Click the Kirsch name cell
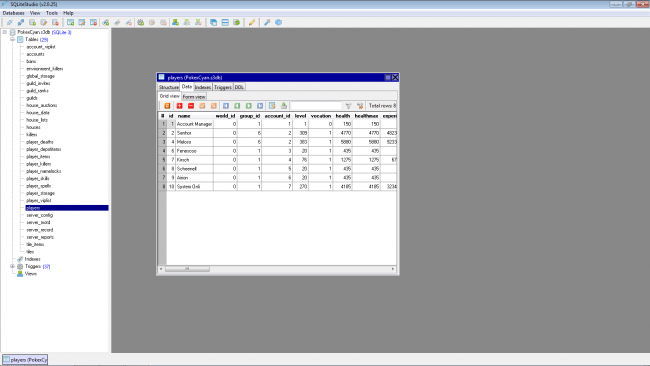Image resolution: width=650 pixels, height=366 pixels. click(x=194, y=160)
